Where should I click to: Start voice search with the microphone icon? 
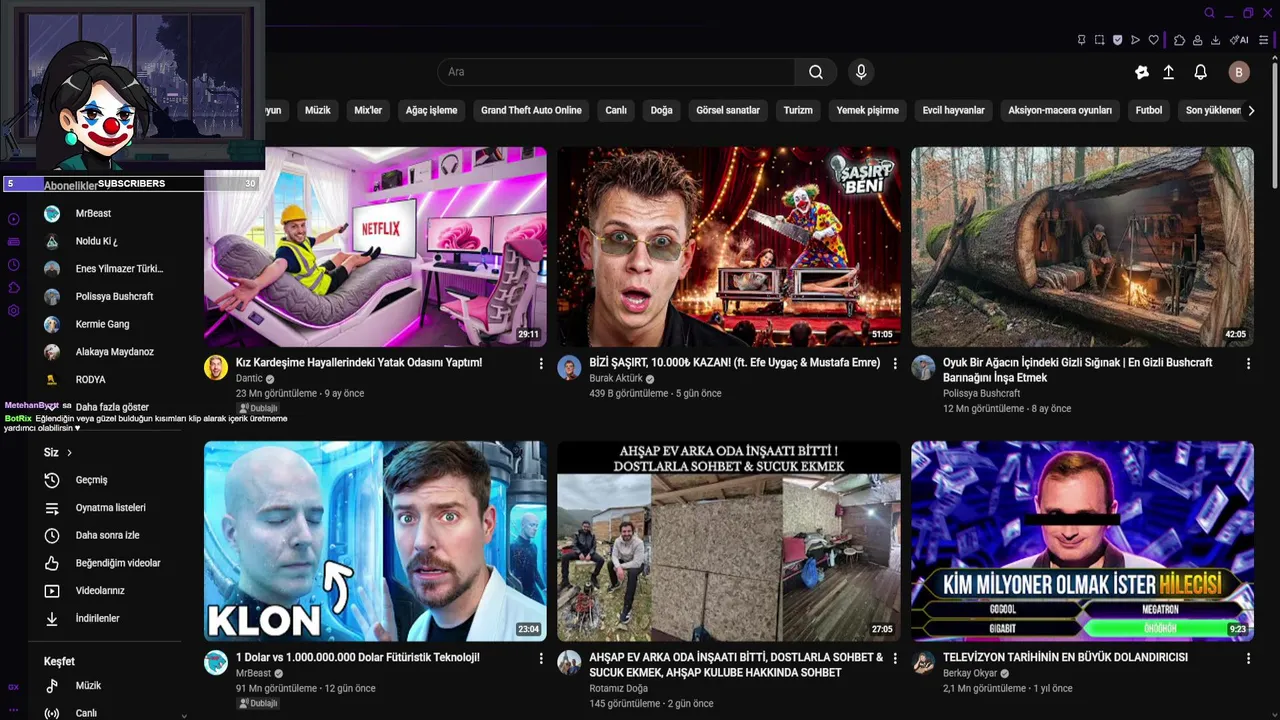861,72
